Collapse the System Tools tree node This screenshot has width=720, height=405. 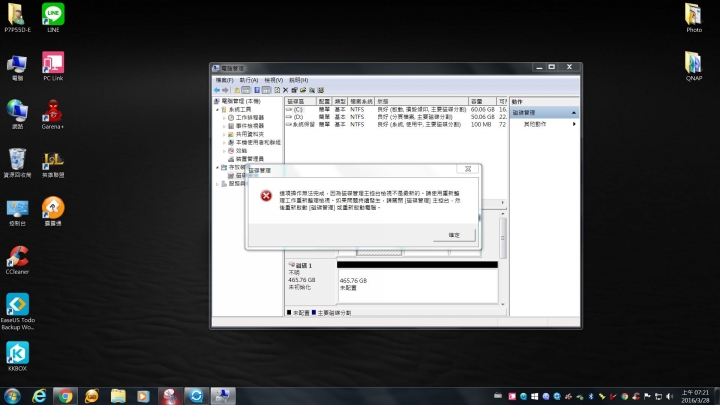click(218, 110)
